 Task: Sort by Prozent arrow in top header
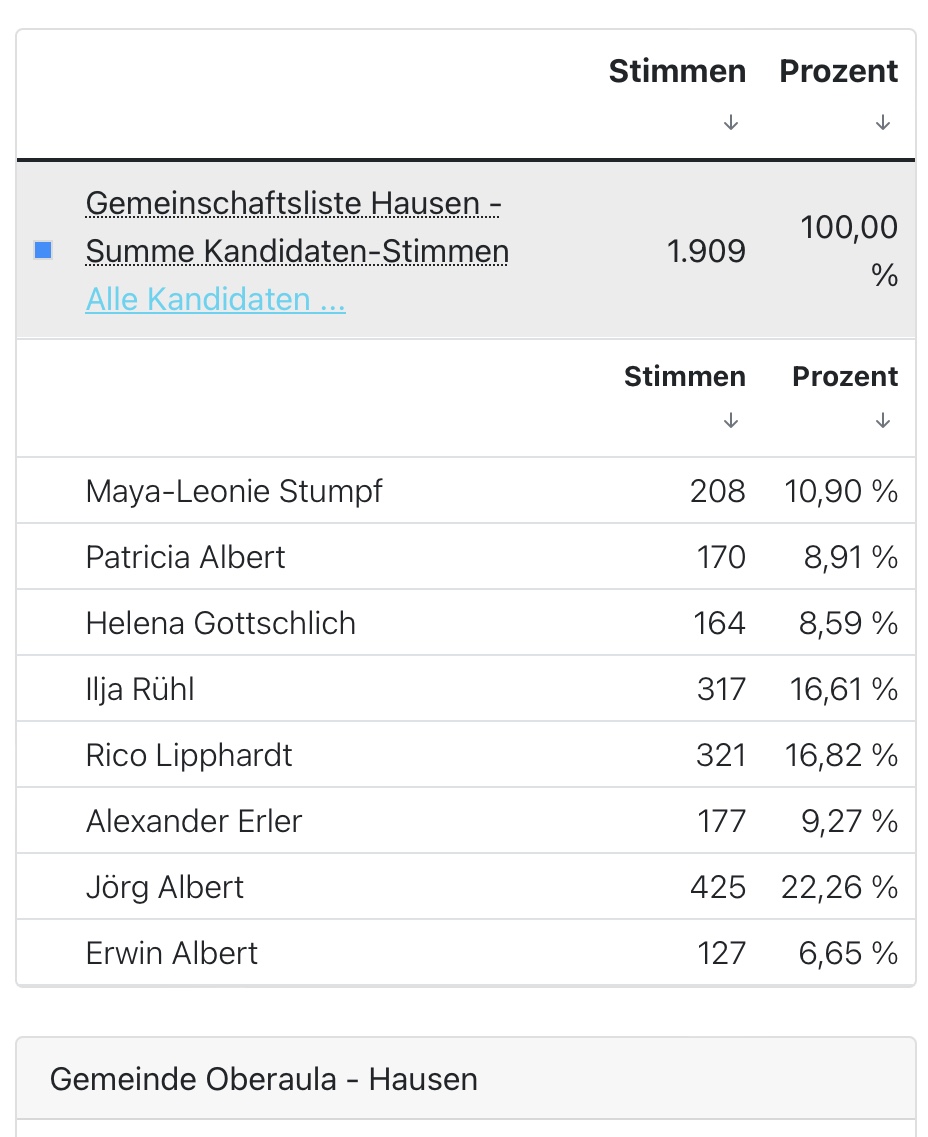[x=882, y=122]
